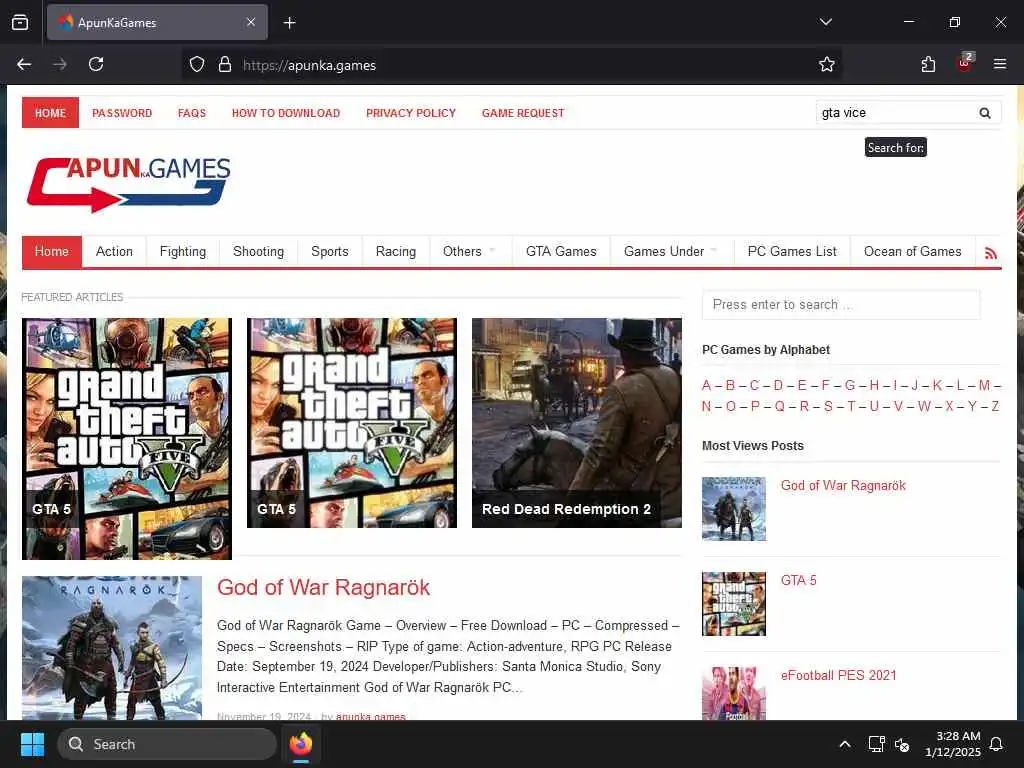Click GTA 5 sidebar thumbnail image

tap(734, 604)
